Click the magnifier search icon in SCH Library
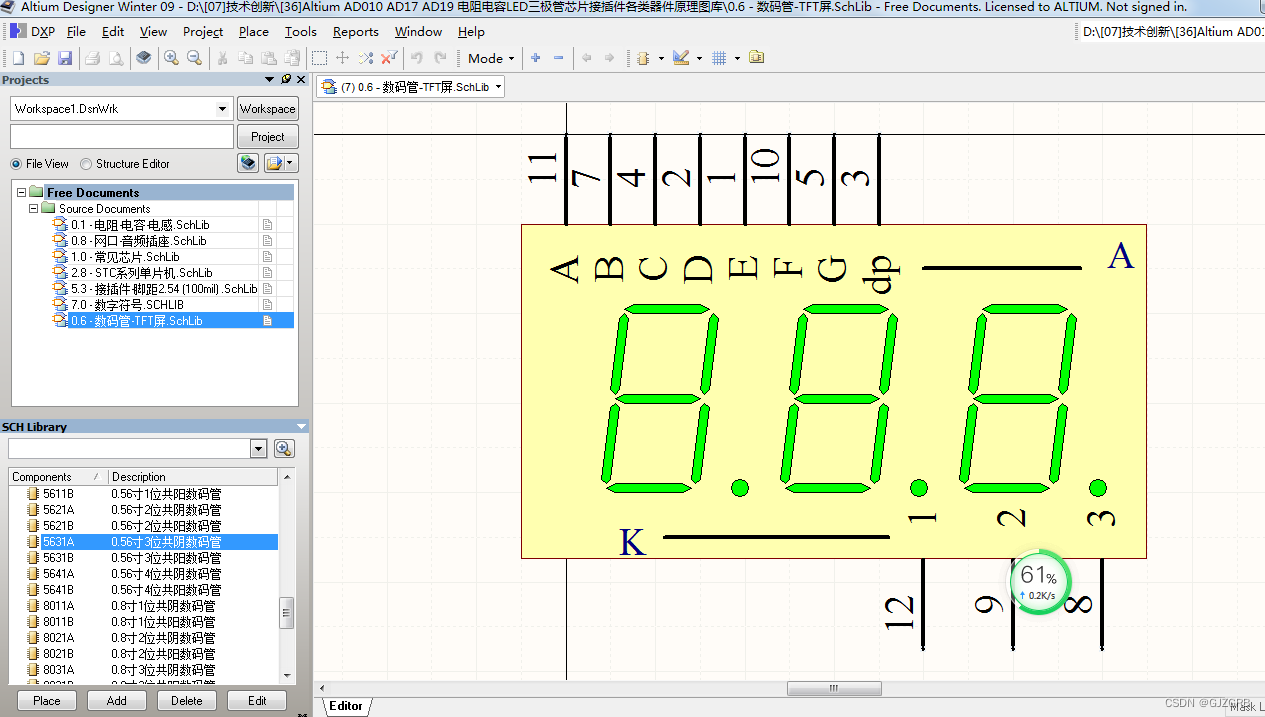The height and width of the screenshot is (717, 1265). pos(284,448)
